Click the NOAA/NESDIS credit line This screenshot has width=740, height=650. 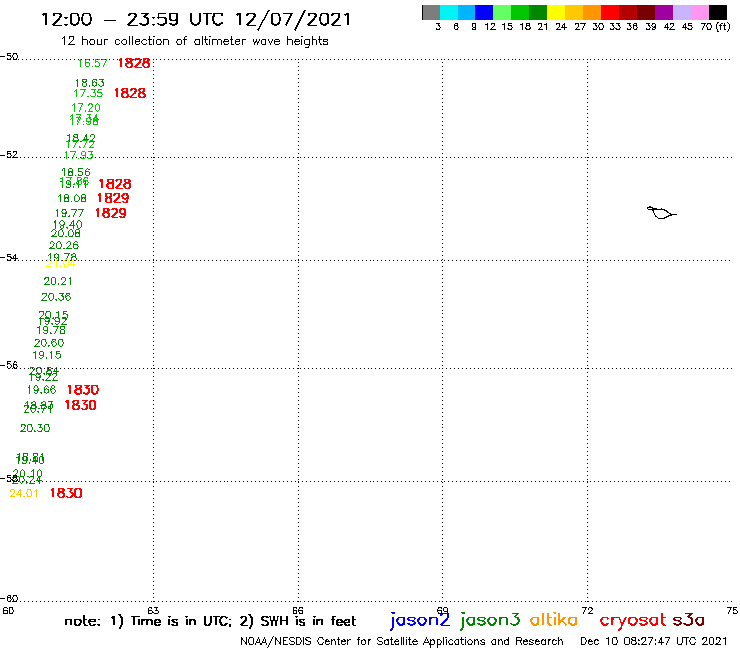[x=402, y=642]
